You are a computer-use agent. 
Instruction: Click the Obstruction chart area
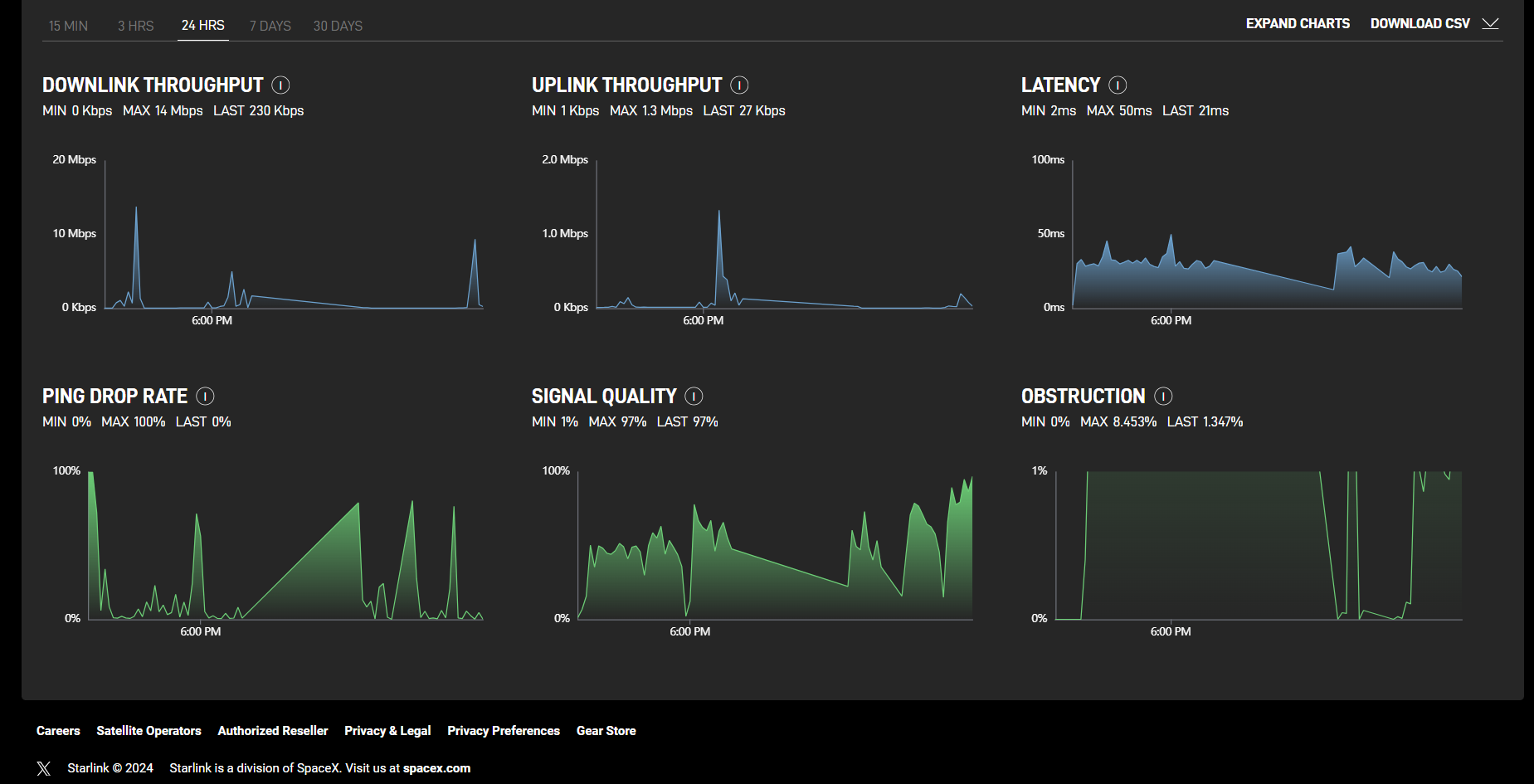point(1259,546)
